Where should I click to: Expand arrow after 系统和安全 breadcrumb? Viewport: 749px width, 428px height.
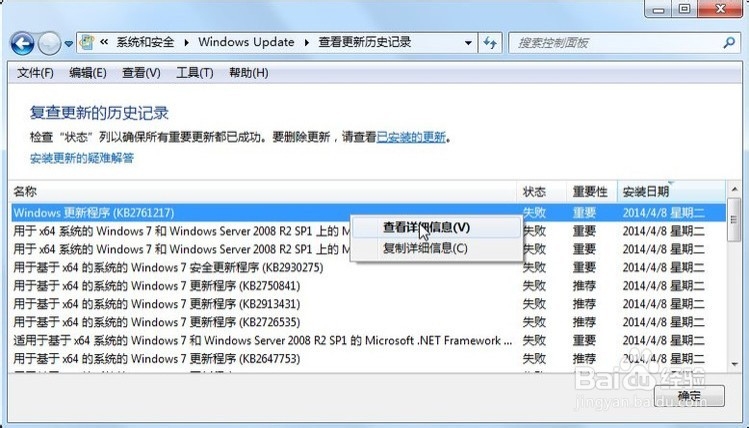pos(186,42)
